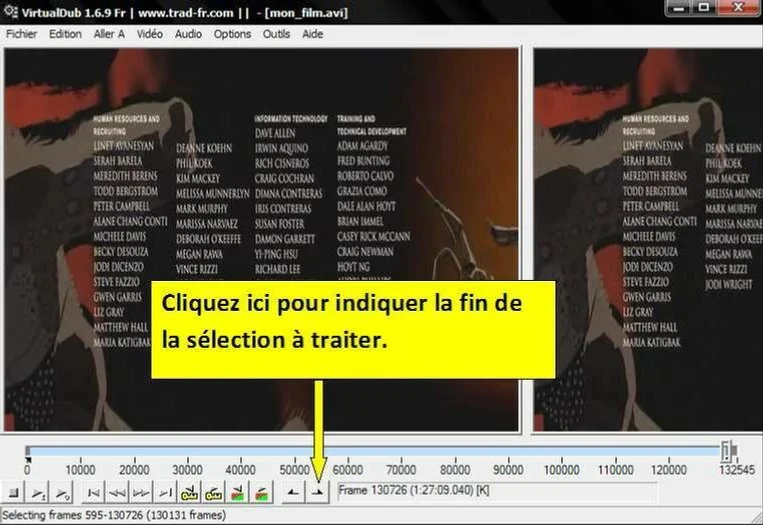763x525 pixels.
Task: Open the Fichier menu
Action: tap(23, 34)
